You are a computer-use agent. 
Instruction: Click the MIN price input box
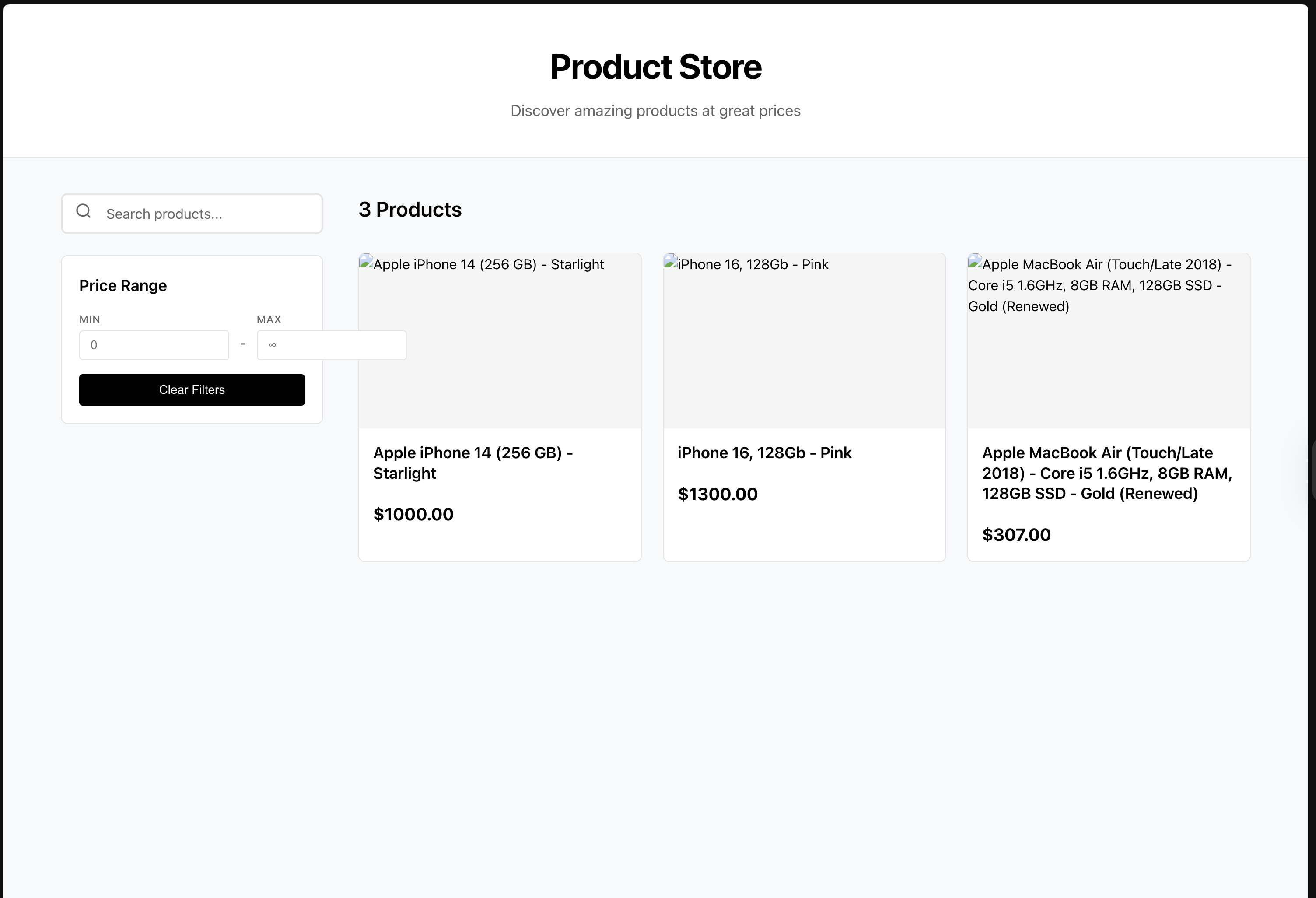click(x=154, y=345)
